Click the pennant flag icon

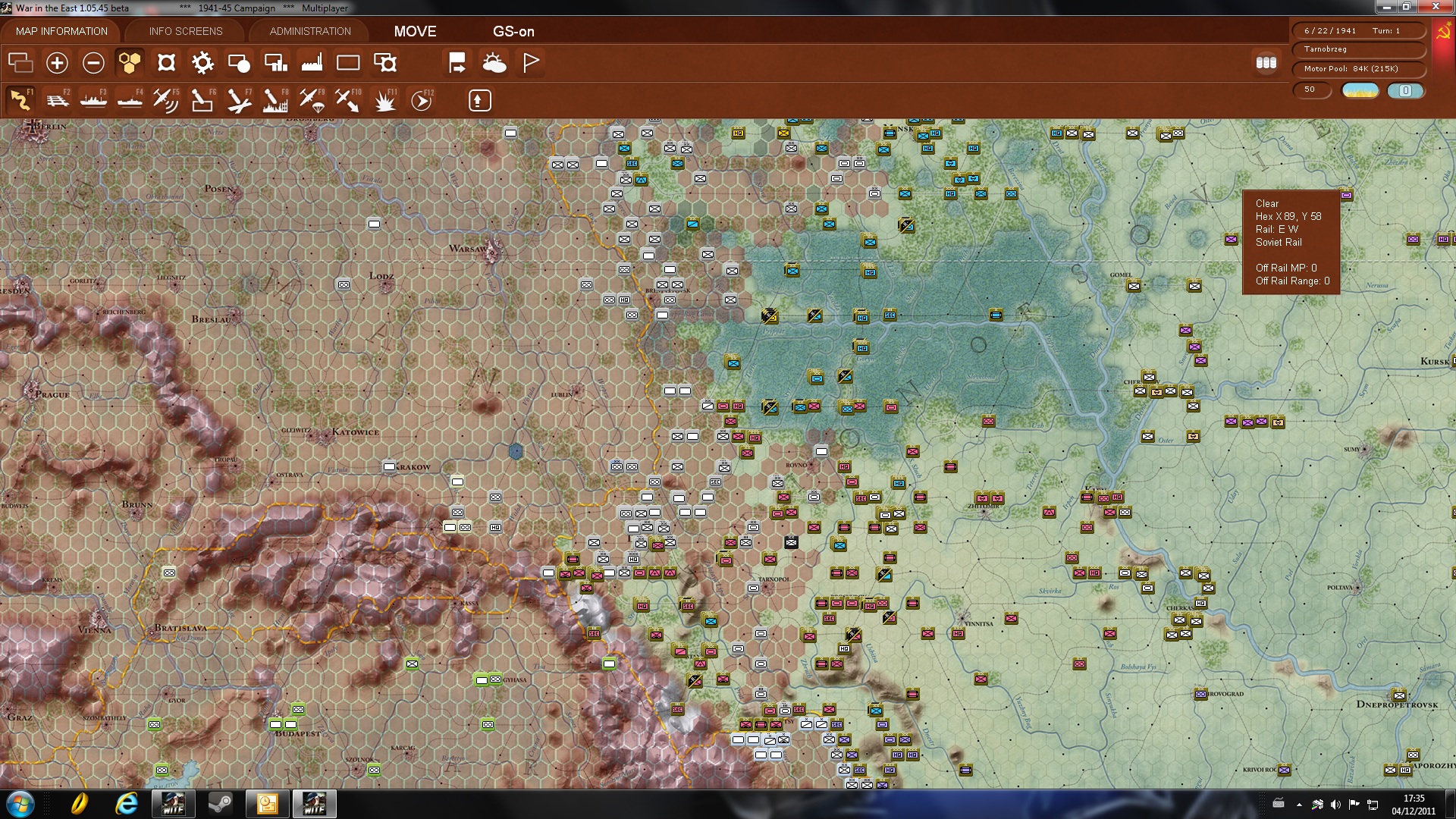(x=531, y=63)
